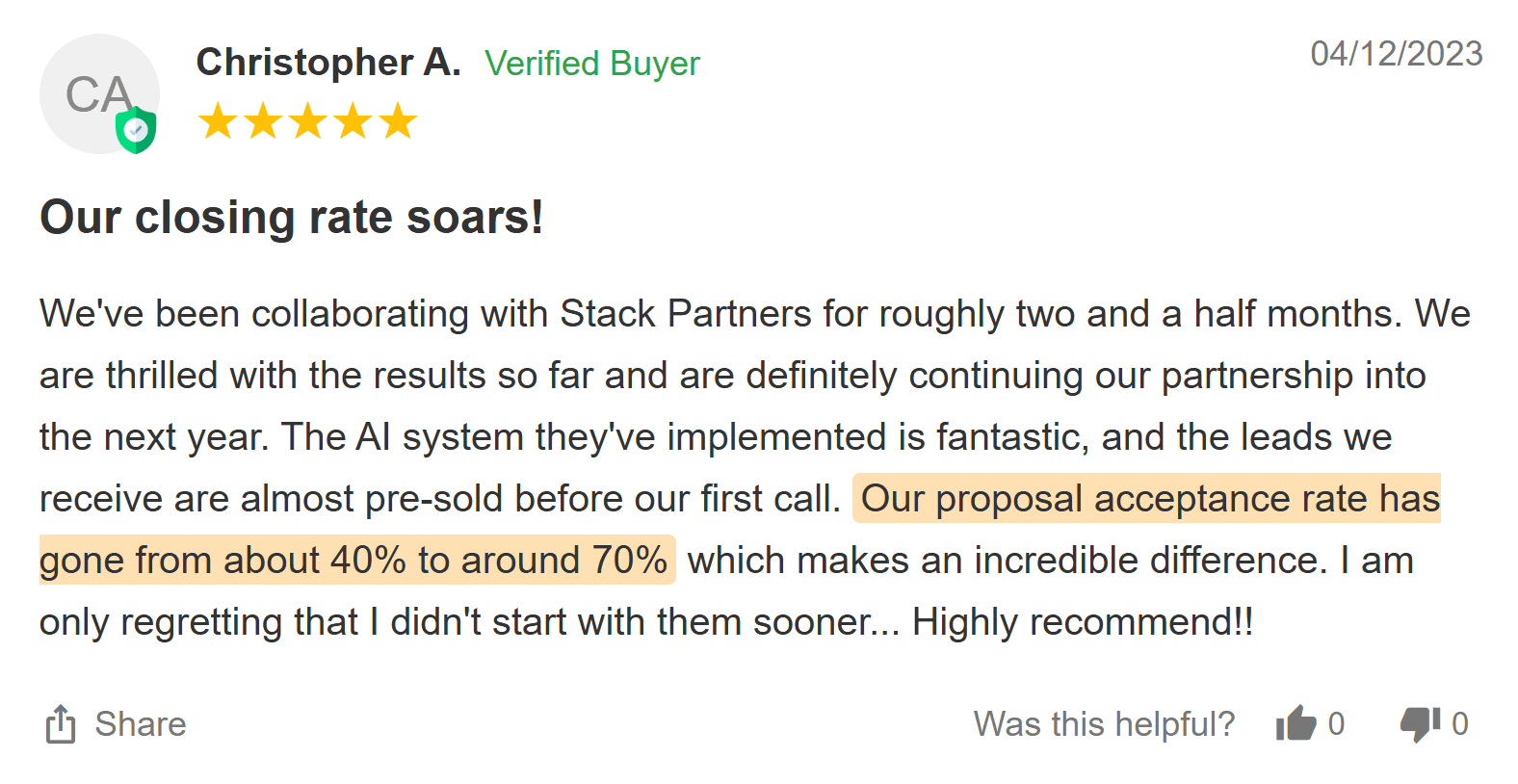Upvote the review as helpful

click(1296, 723)
